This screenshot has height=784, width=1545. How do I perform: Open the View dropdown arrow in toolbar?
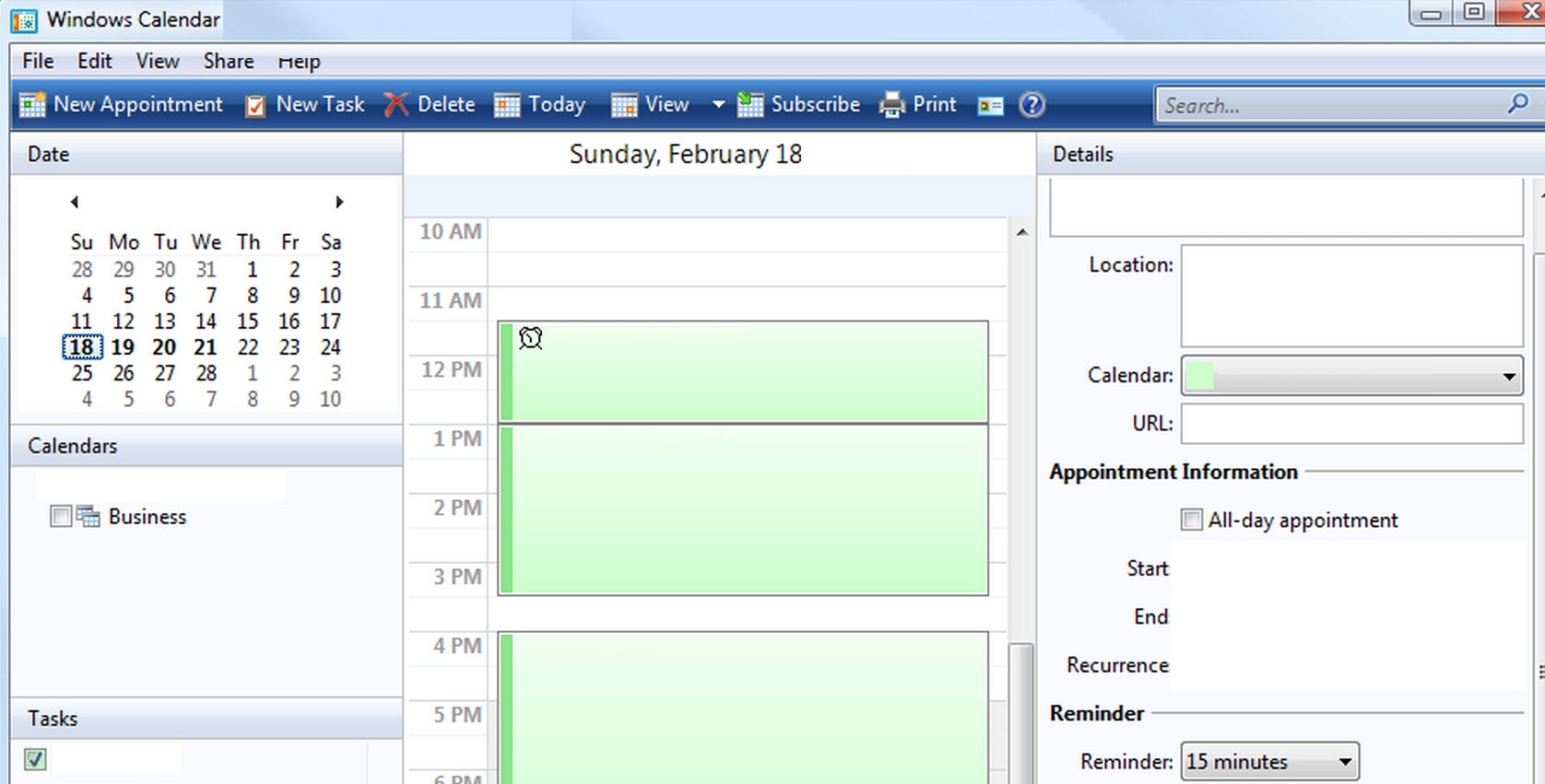tap(718, 105)
